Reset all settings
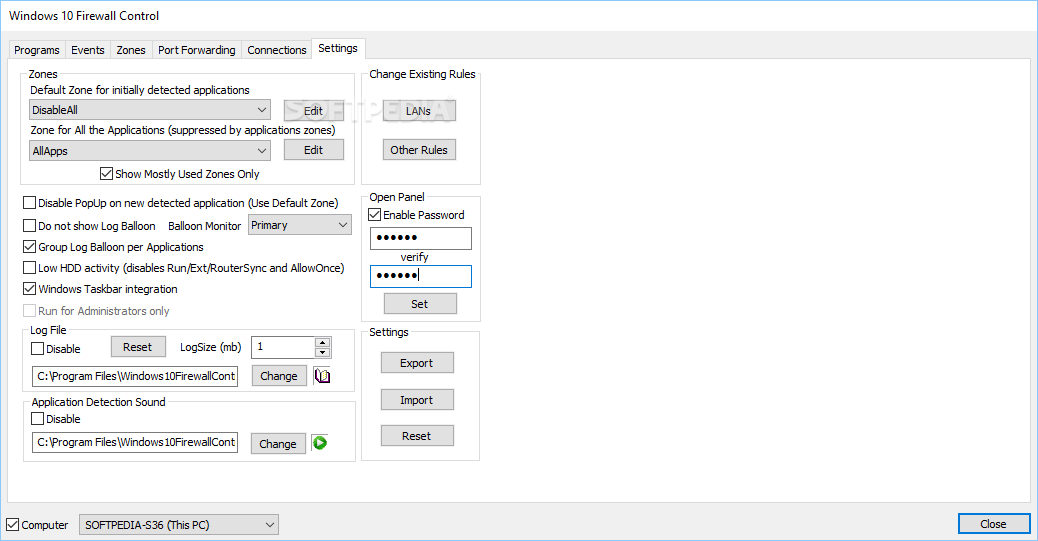This screenshot has width=1038, height=541. coord(417,436)
